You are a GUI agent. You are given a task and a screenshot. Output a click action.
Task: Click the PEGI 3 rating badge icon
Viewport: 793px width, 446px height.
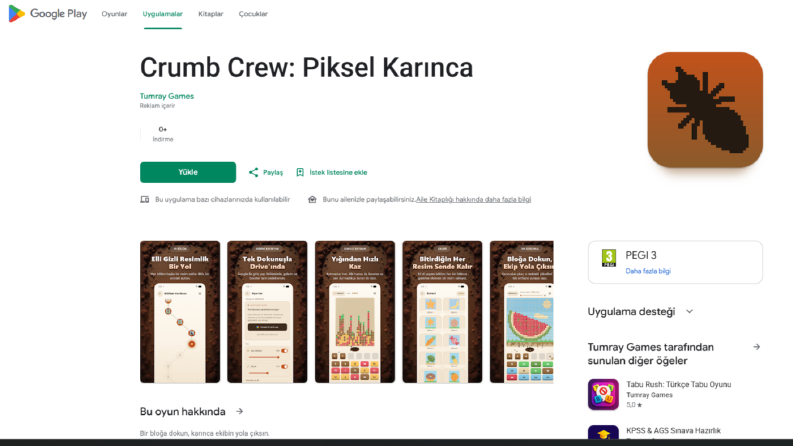(609, 258)
